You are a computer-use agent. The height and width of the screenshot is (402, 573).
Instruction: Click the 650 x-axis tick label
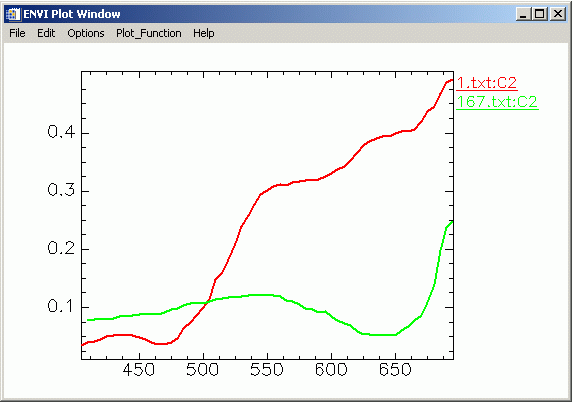point(395,370)
